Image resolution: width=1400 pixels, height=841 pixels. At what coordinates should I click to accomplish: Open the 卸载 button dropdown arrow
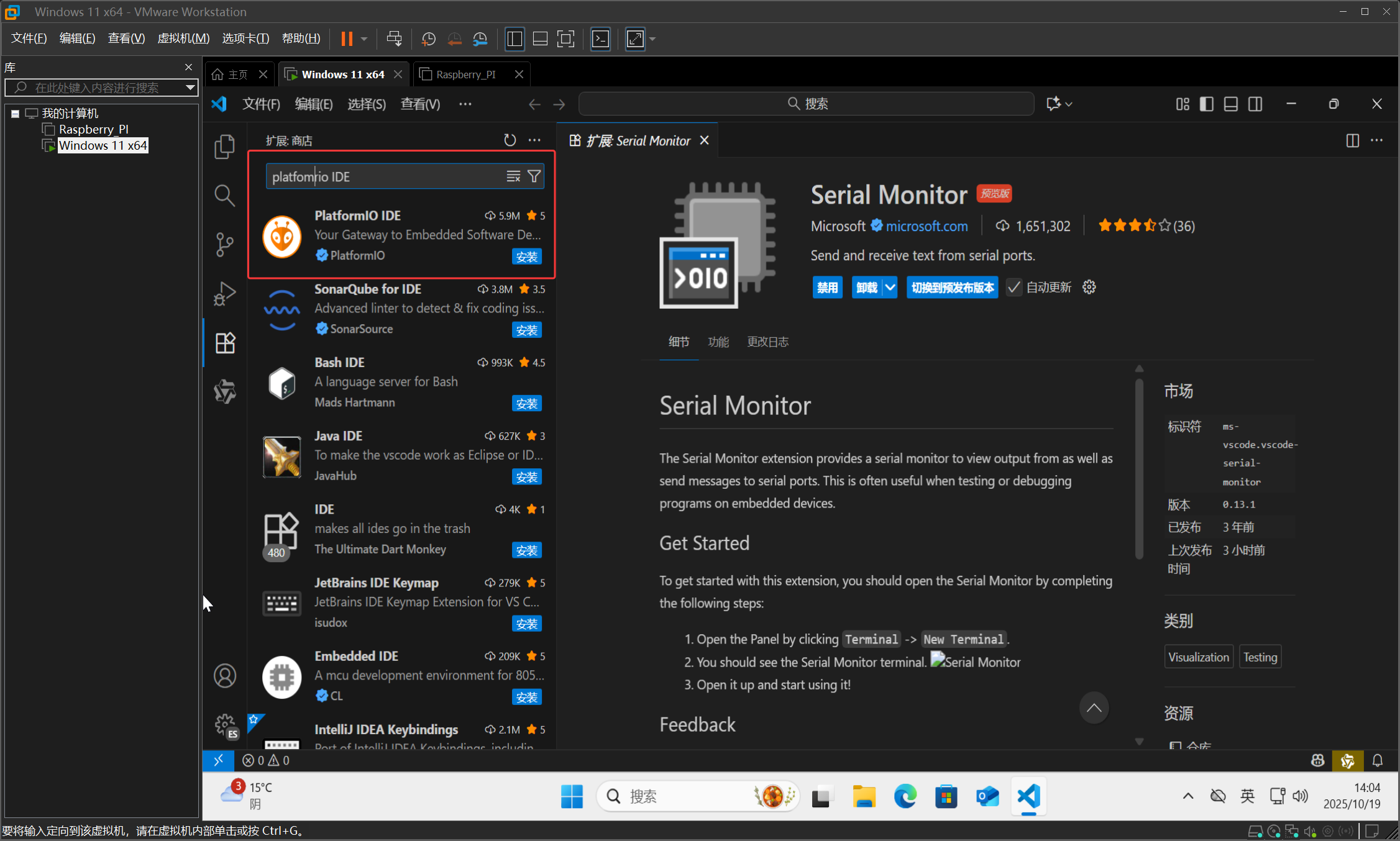click(x=890, y=287)
